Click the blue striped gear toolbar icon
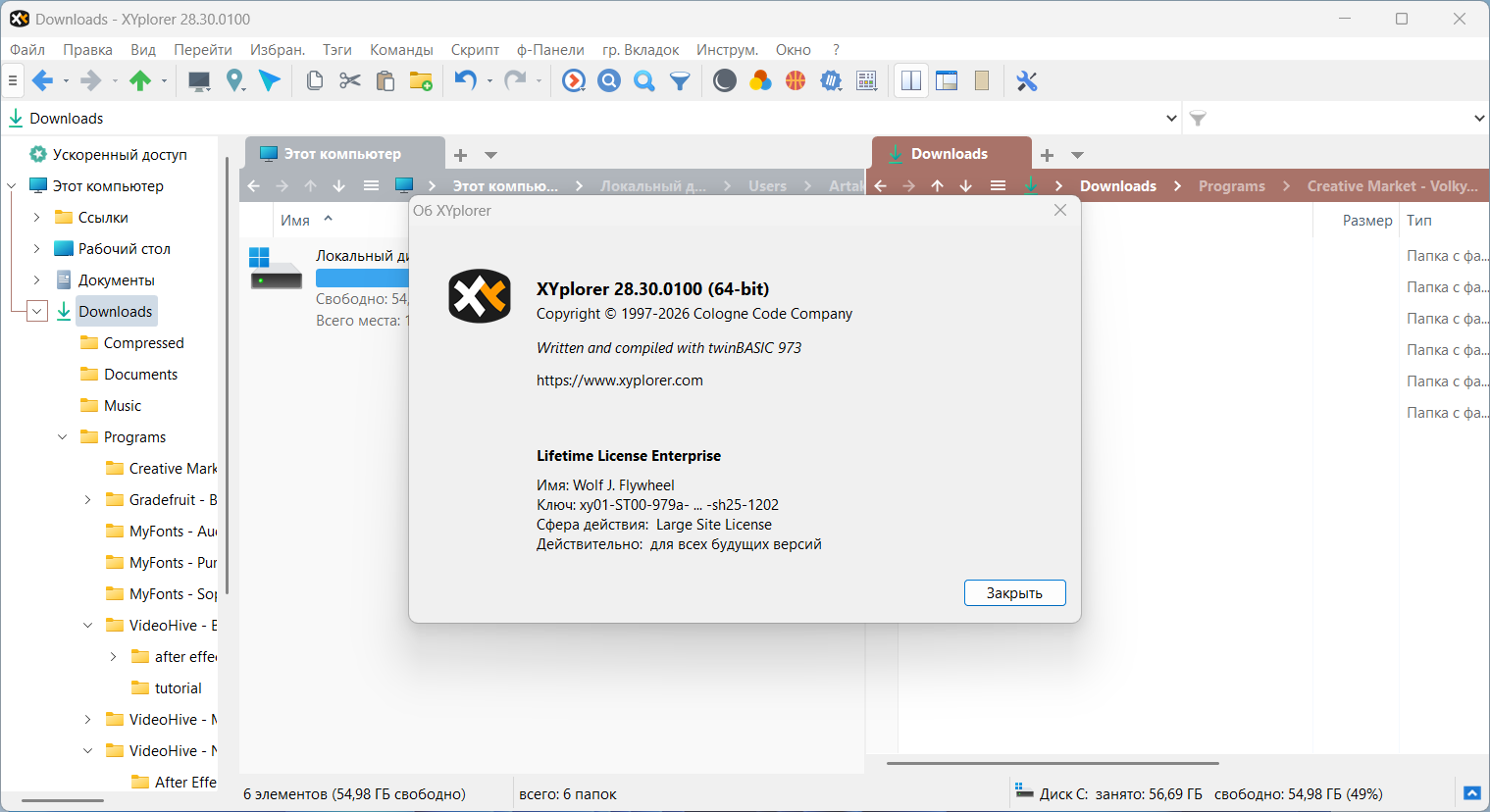The image size is (1490, 812). (831, 81)
